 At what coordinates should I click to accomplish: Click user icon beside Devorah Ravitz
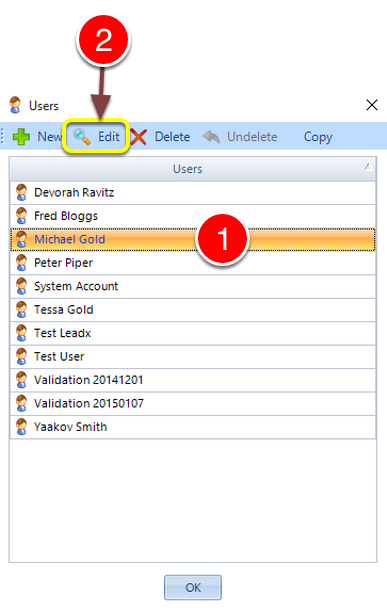tap(22, 192)
